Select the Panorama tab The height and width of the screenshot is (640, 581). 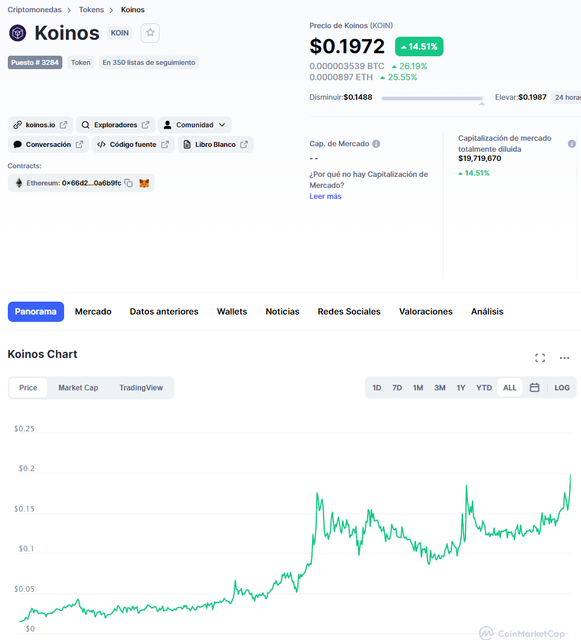tap(36, 311)
